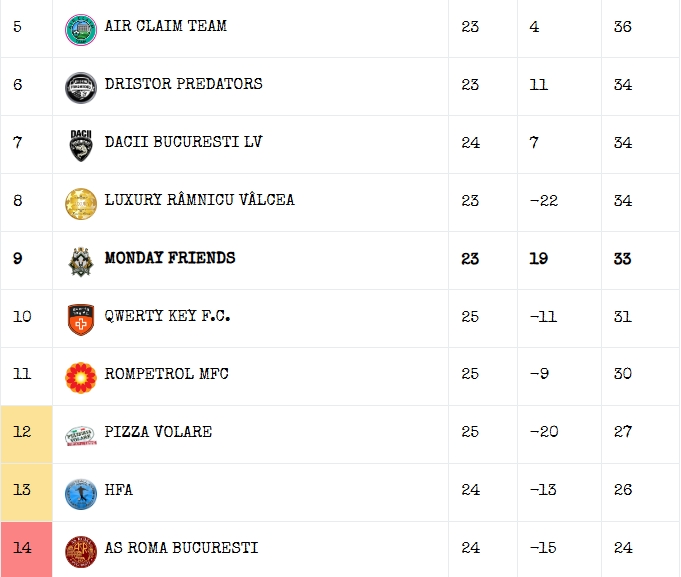The height and width of the screenshot is (577, 681).
Task: Open the AS ROMA BUCURESTI link
Action: click(181, 548)
